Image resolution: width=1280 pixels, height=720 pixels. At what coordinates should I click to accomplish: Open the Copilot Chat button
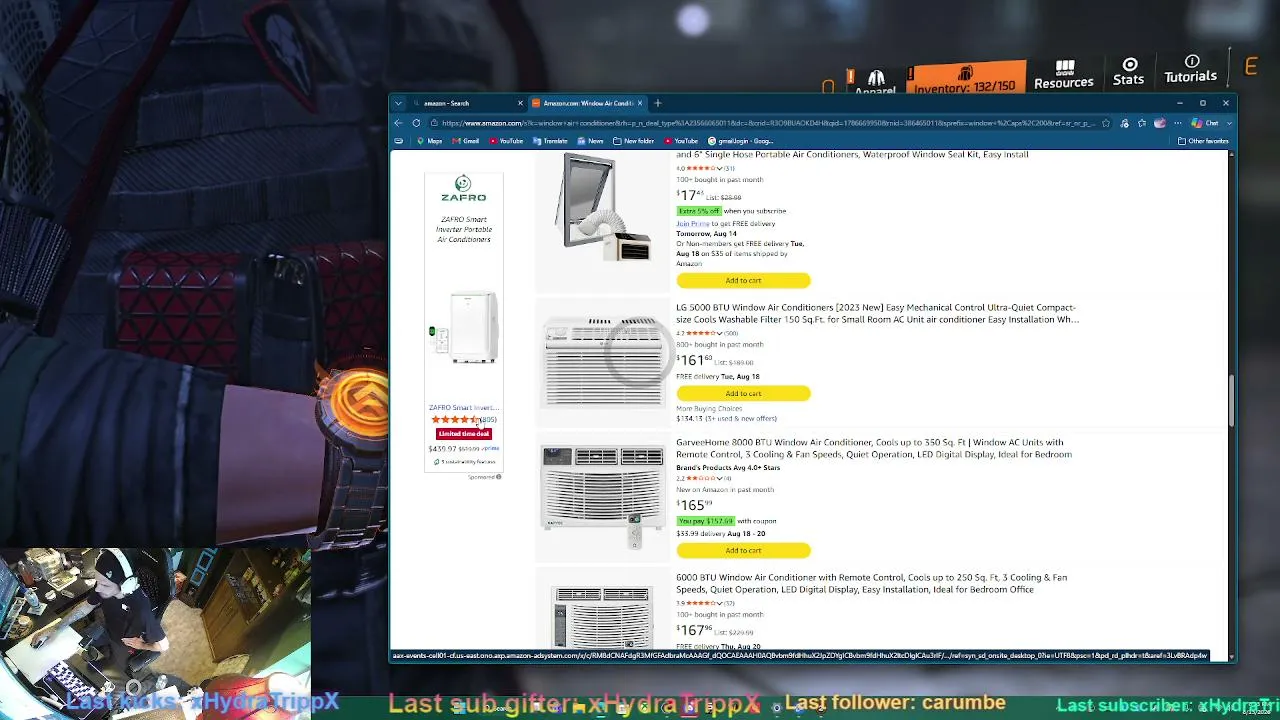[1205, 123]
